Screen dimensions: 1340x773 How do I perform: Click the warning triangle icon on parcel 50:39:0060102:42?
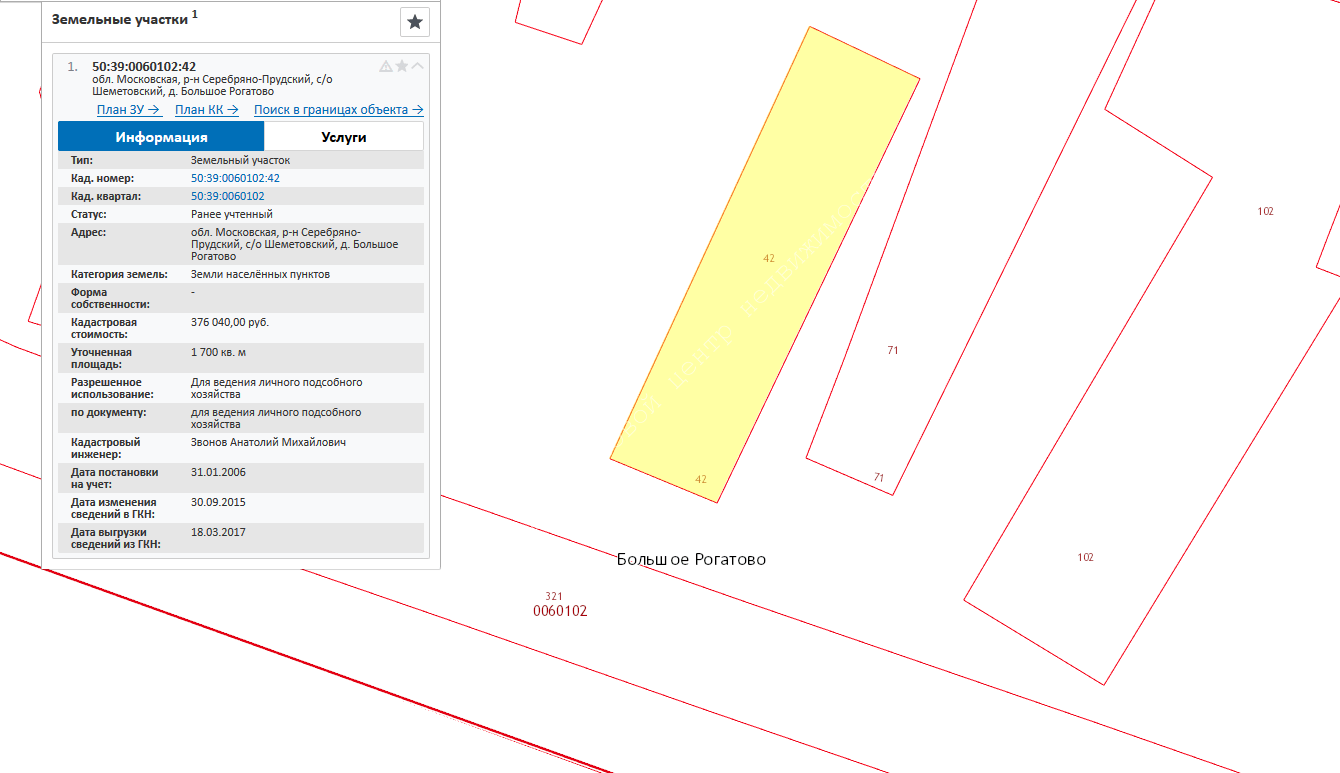(x=386, y=66)
